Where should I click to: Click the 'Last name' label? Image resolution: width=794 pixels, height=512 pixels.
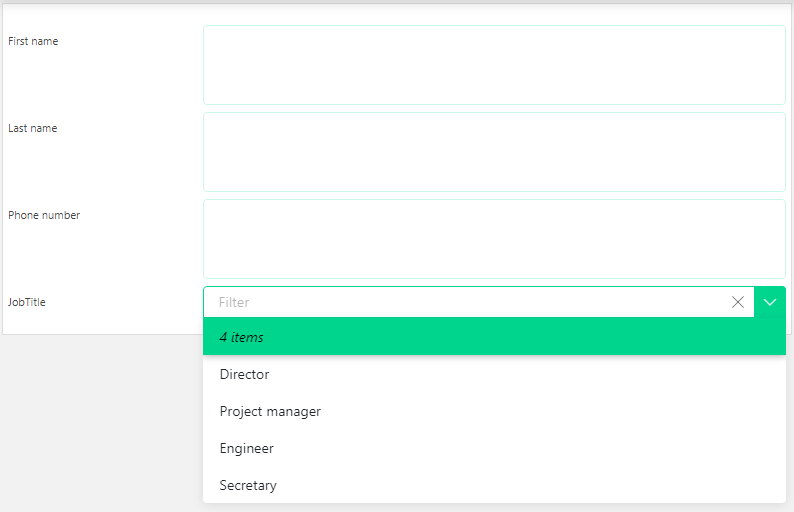click(x=32, y=128)
